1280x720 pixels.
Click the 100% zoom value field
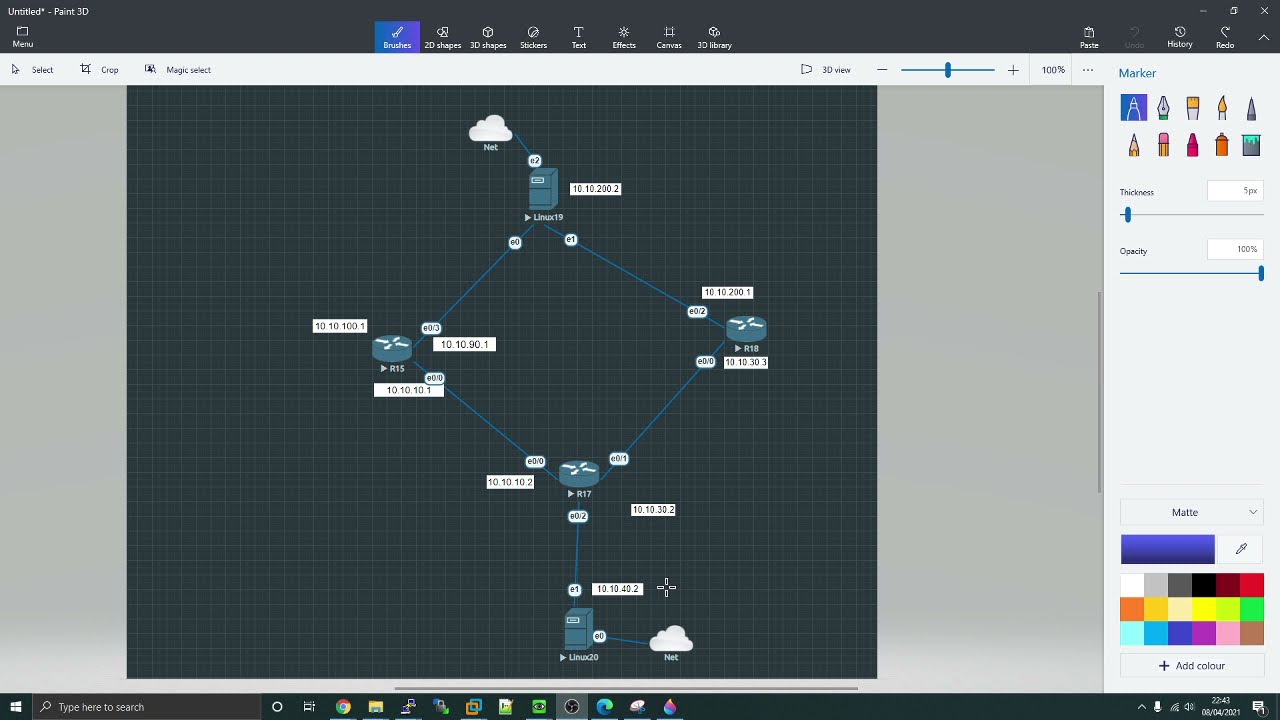pyautogui.click(x=1053, y=70)
